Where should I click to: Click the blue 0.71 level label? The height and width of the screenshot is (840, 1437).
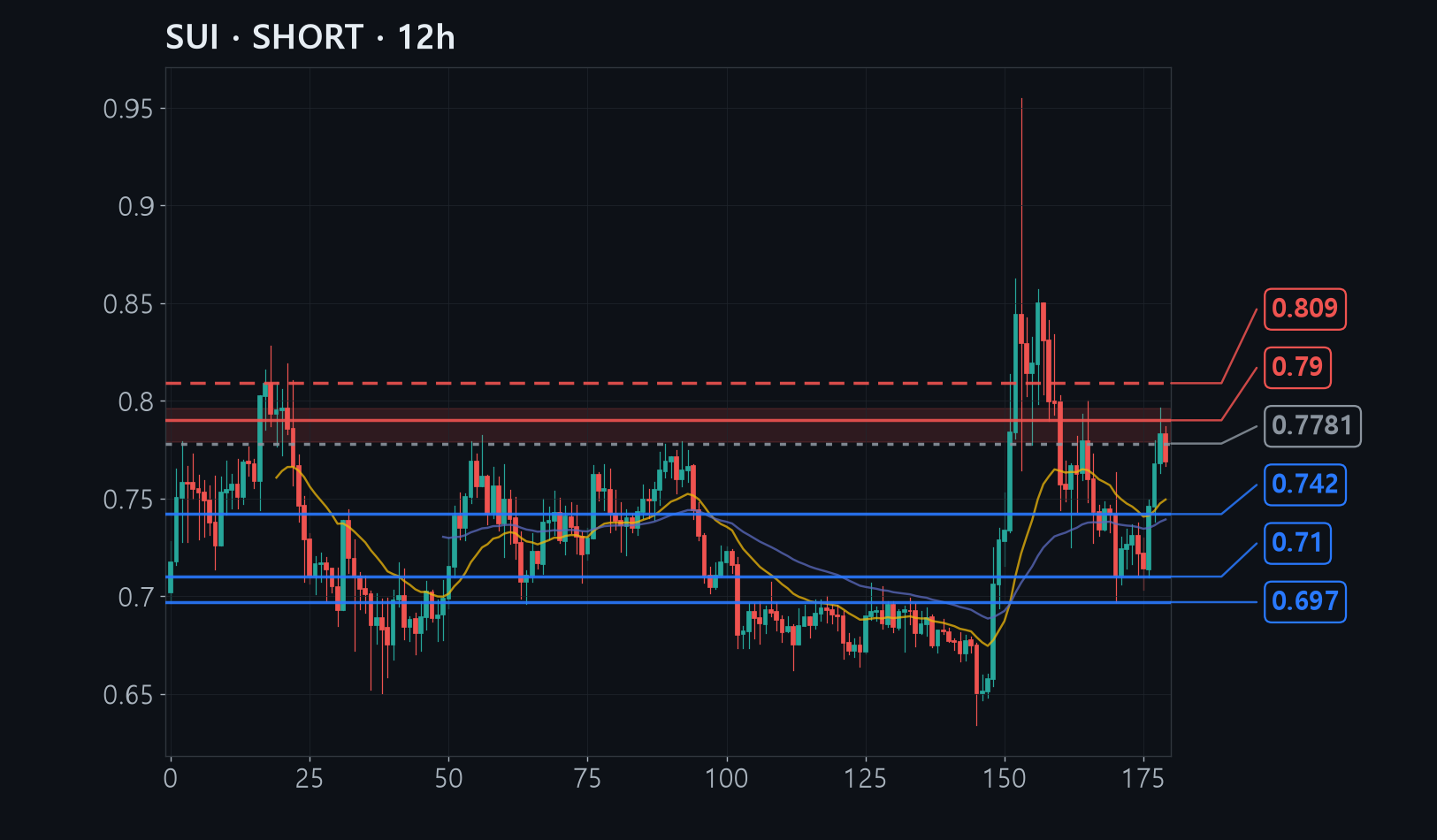tap(1297, 543)
